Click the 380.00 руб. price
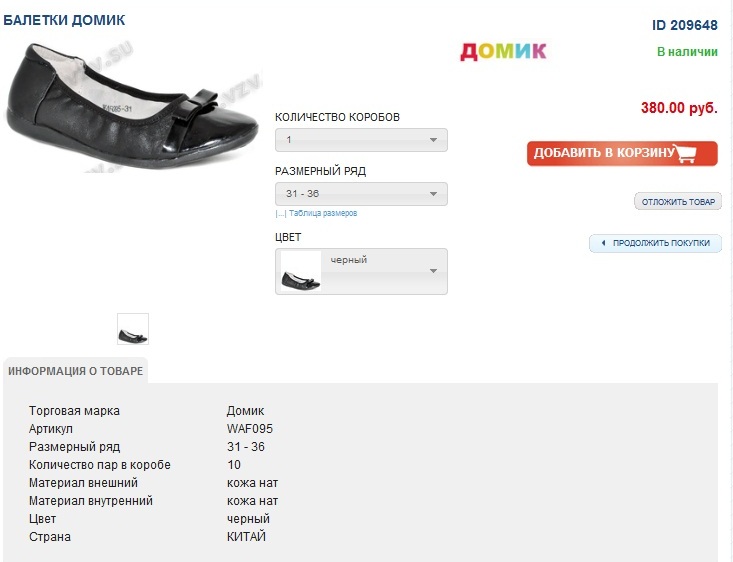Viewport: 733px width, 562px height. (679, 108)
